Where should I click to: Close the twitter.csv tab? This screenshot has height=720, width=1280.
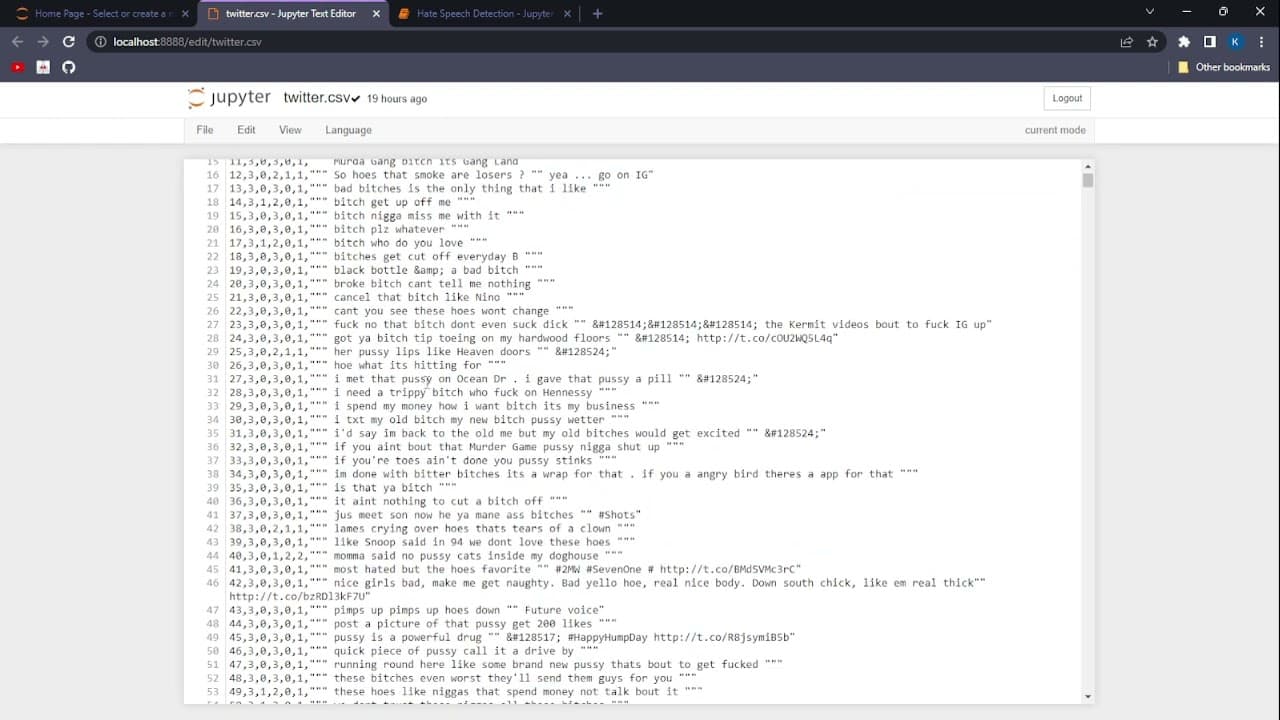click(375, 14)
